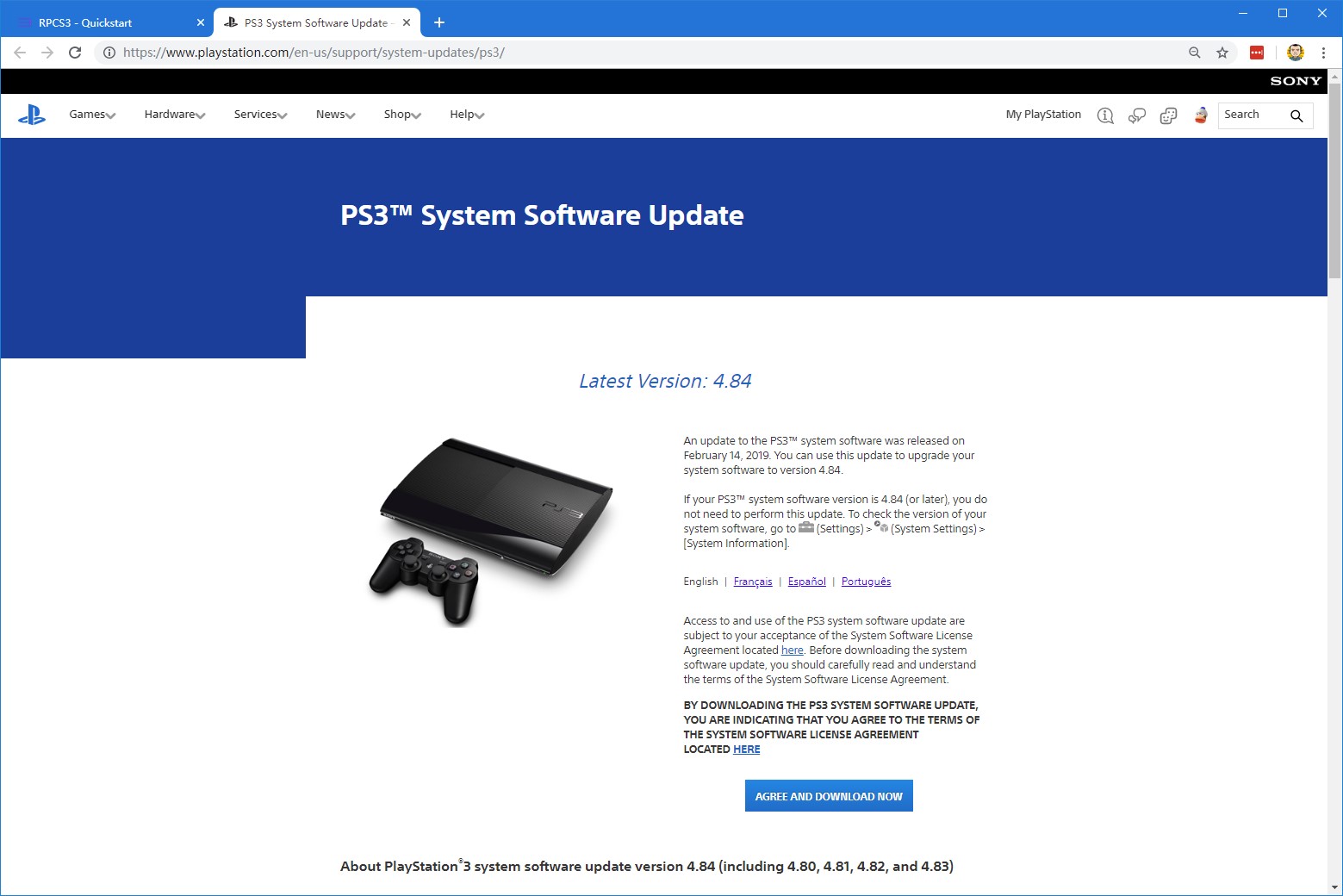This screenshot has height=896, width=1343.
Task: Open the Chrome three-dot menu
Action: [x=1324, y=52]
